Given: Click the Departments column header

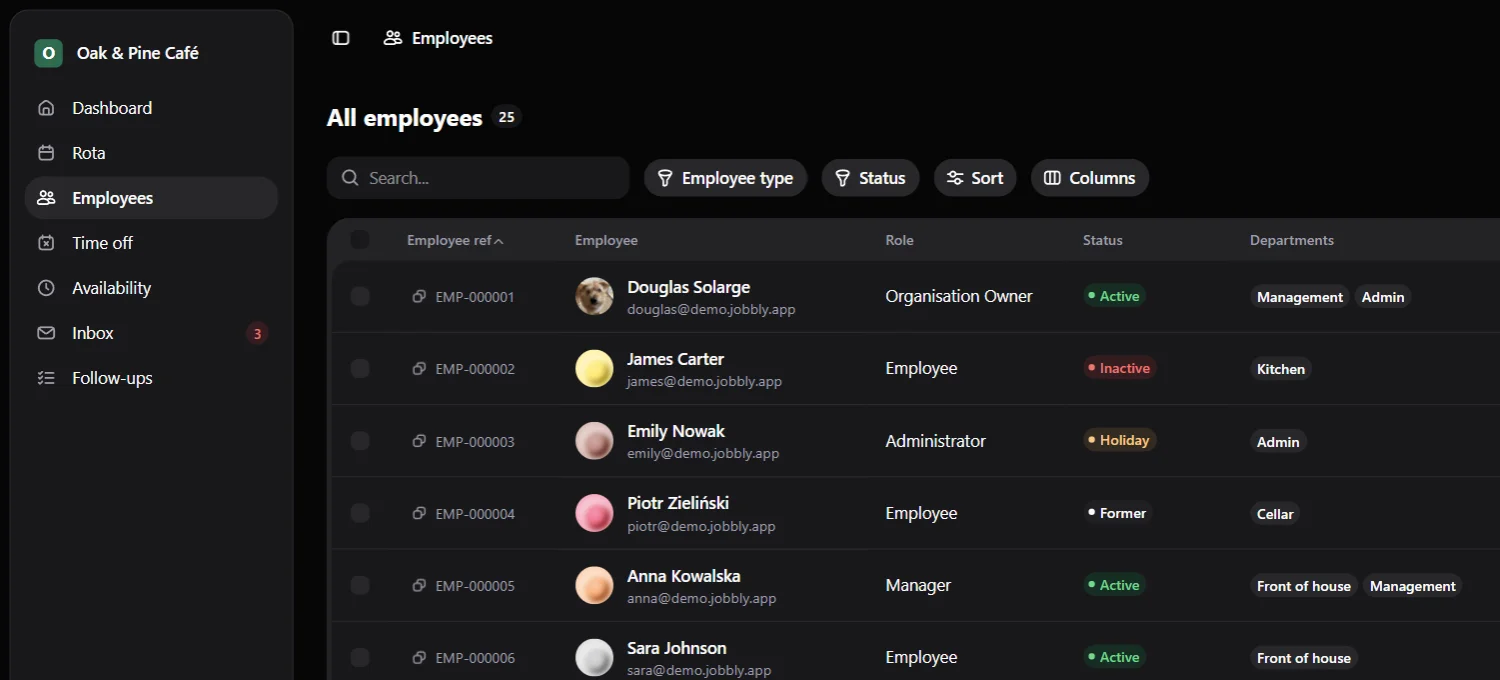Looking at the screenshot, I should pos(1292,240).
